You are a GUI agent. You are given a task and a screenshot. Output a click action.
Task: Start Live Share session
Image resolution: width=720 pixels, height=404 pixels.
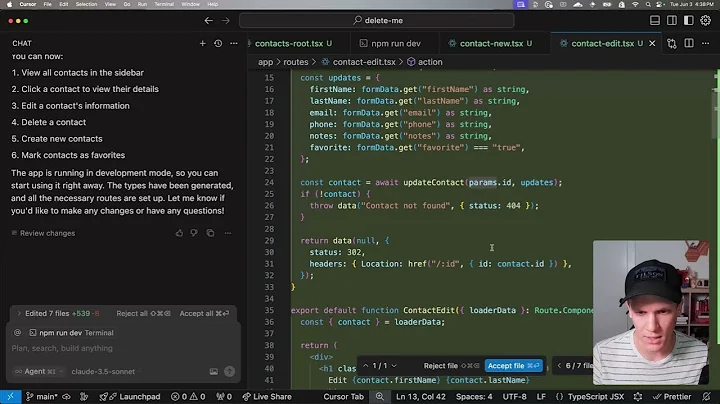tap(267, 397)
